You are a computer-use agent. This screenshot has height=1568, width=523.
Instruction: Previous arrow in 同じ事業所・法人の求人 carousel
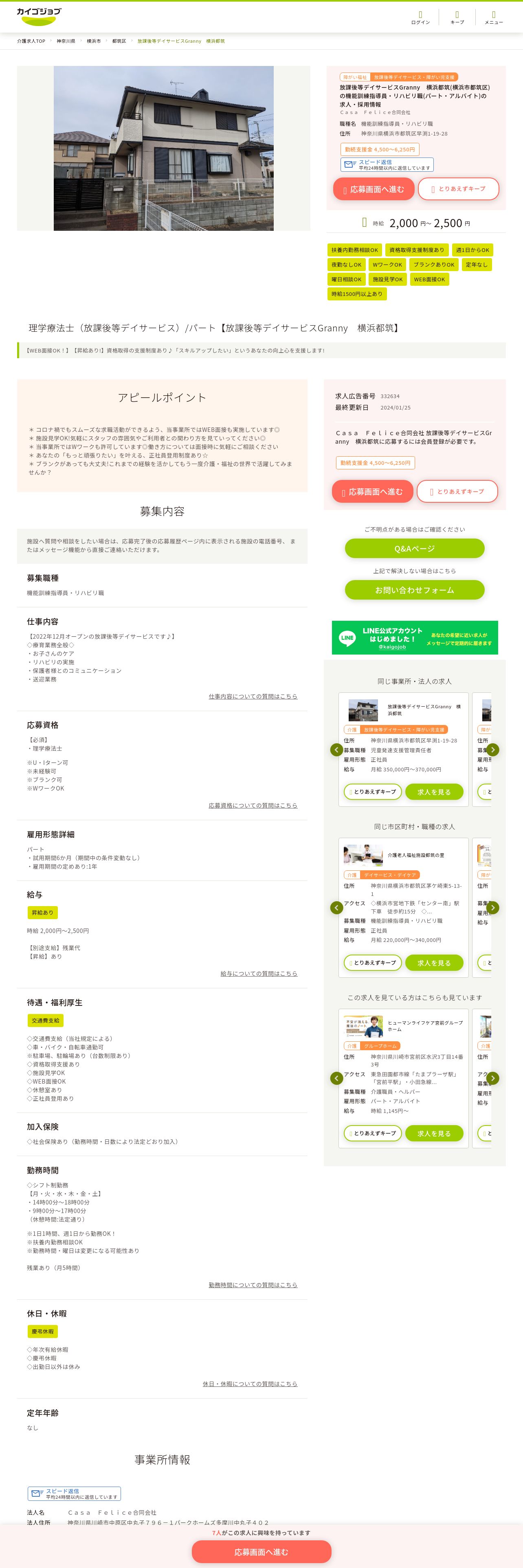[336, 749]
